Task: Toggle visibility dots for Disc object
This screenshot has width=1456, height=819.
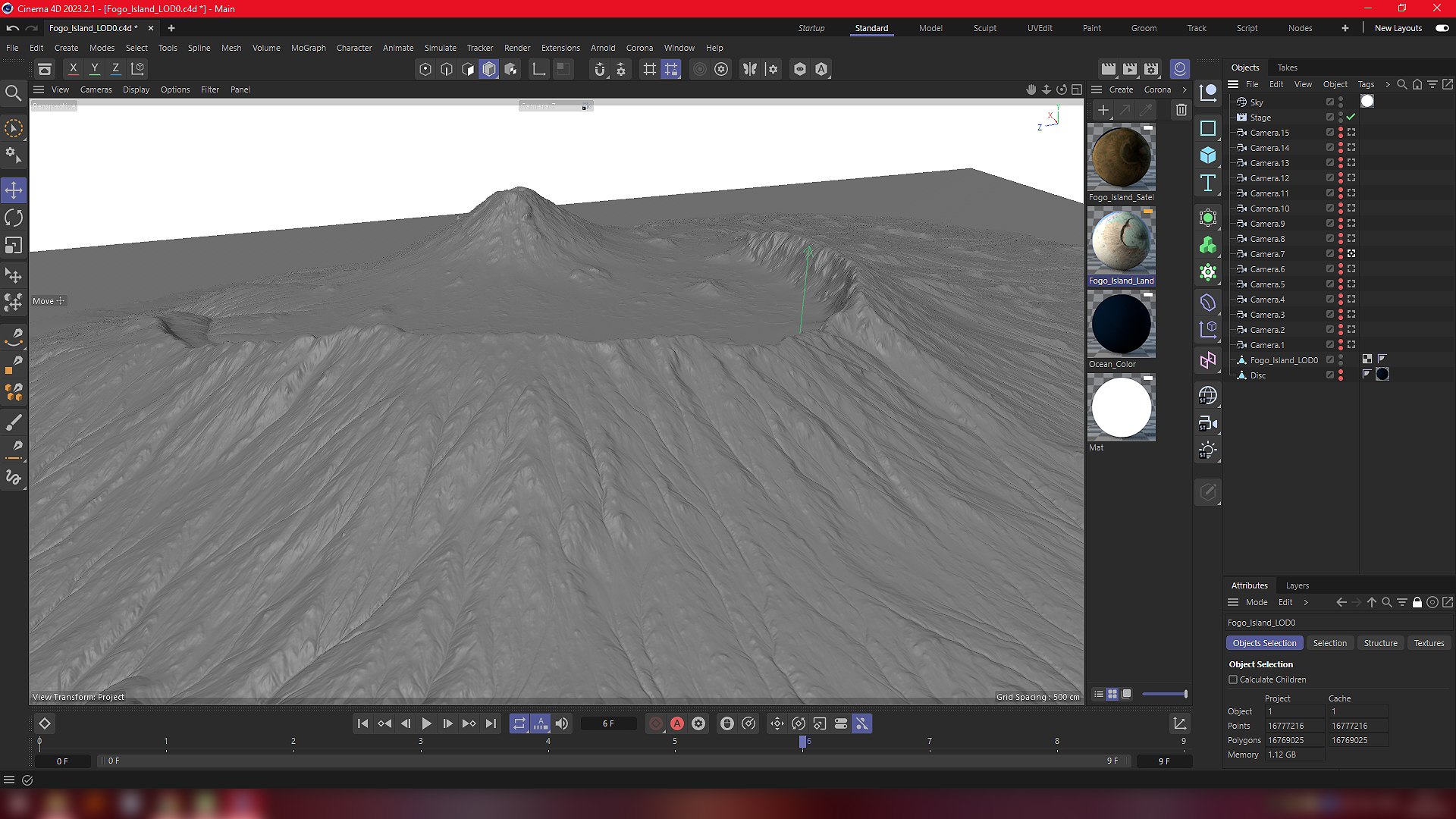Action: [x=1341, y=375]
